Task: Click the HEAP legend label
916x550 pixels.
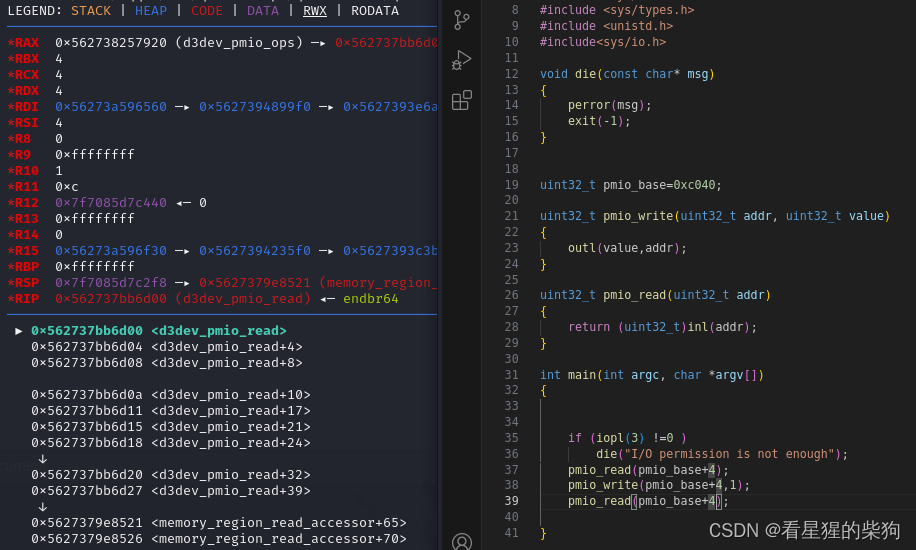Action: [x=151, y=11]
